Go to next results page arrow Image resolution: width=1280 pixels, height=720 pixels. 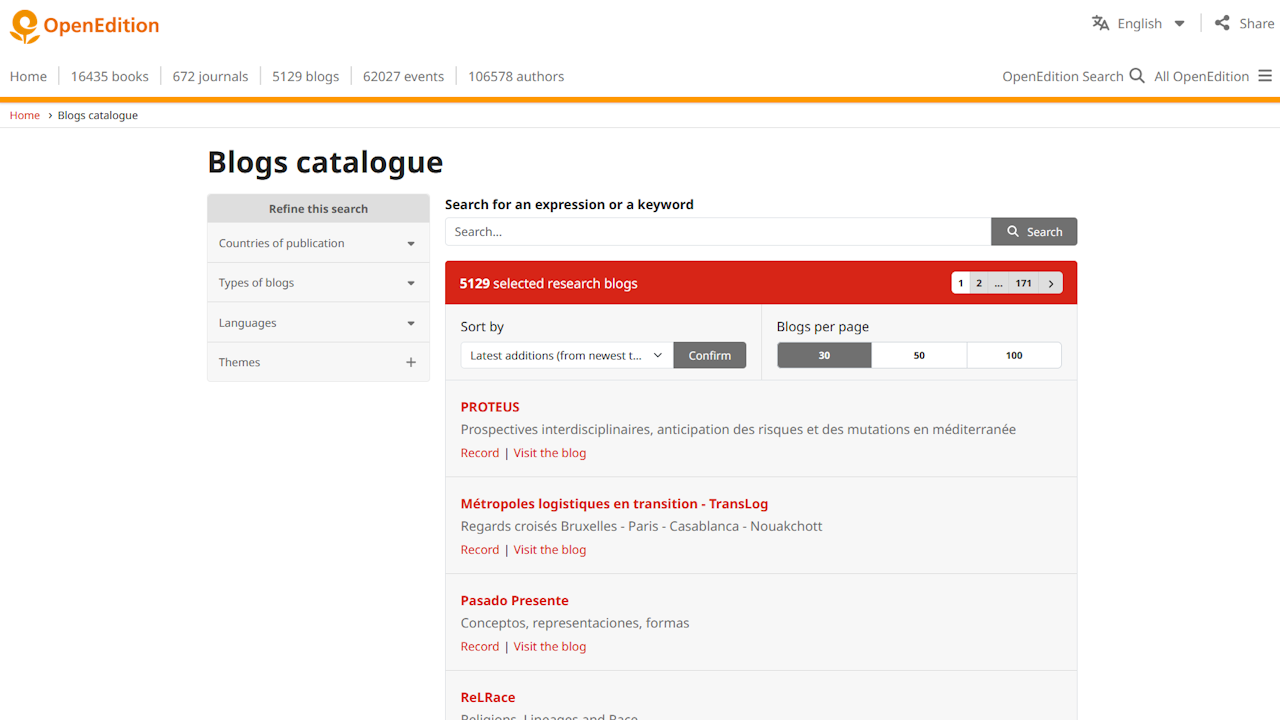(1051, 283)
